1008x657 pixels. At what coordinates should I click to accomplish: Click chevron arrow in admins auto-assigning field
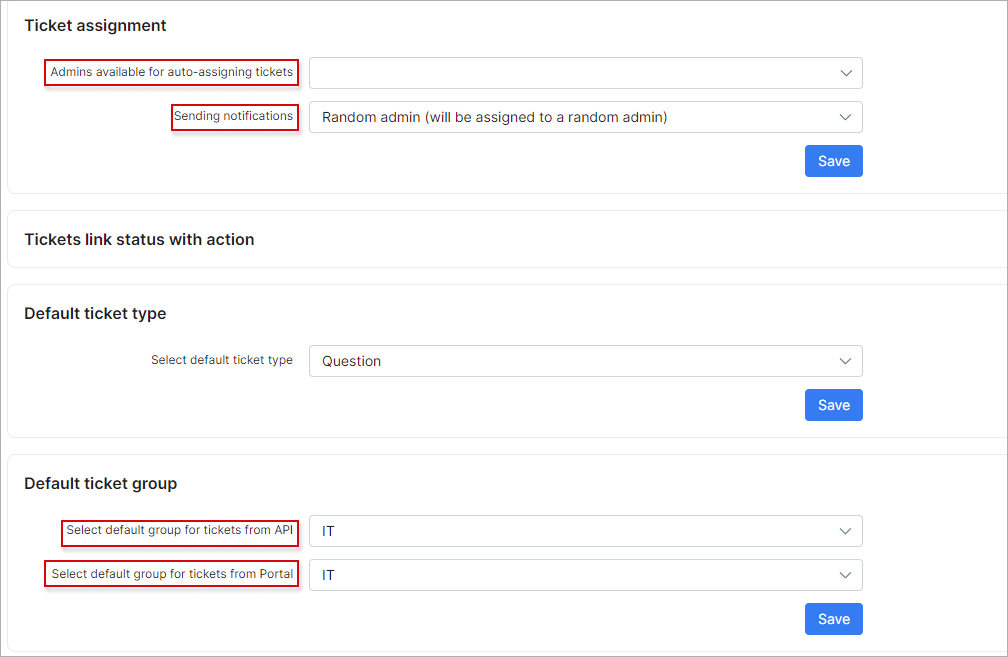click(846, 73)
